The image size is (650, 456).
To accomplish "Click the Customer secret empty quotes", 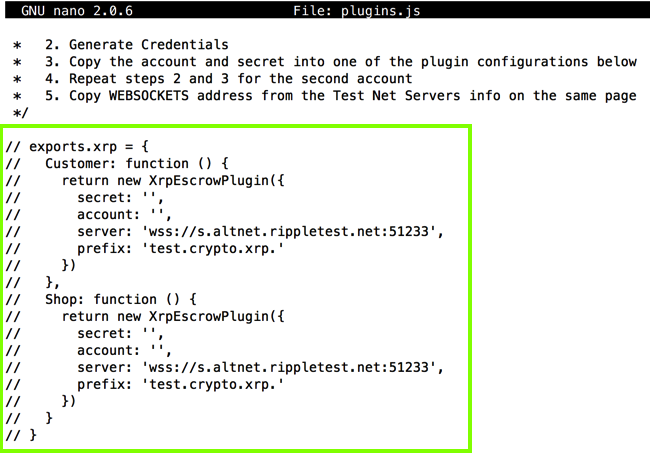I will (150, 197).
